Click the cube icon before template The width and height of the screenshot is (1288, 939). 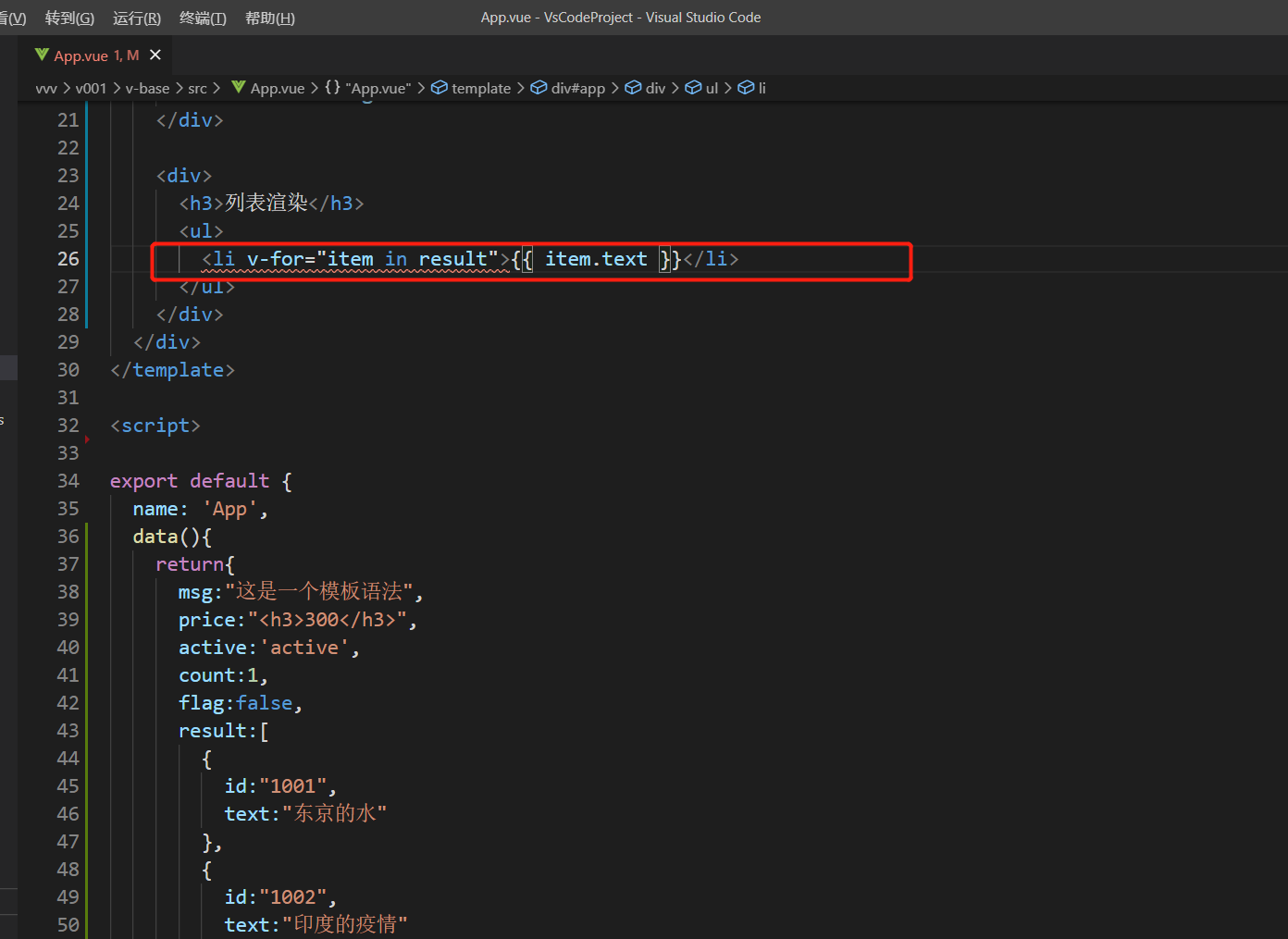(440, 88)
